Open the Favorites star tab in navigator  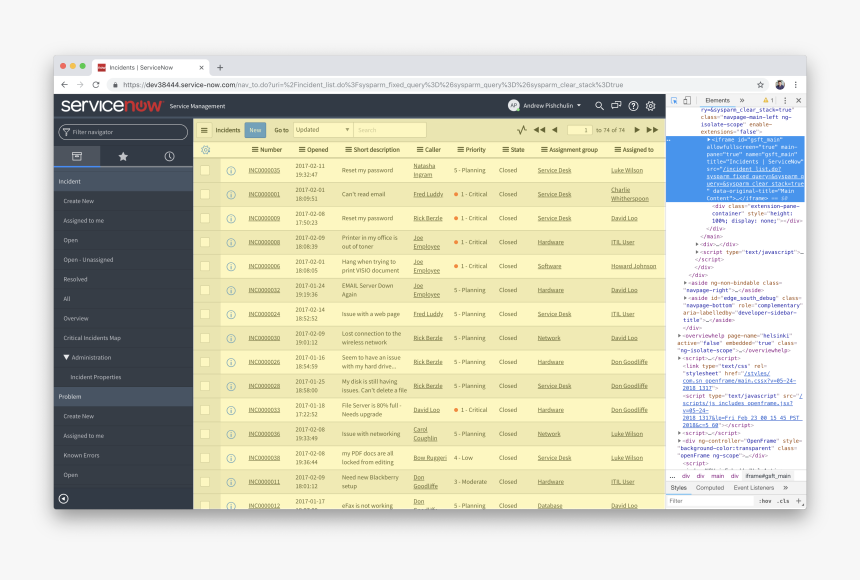pyautogui.click(x=123, y=156)
